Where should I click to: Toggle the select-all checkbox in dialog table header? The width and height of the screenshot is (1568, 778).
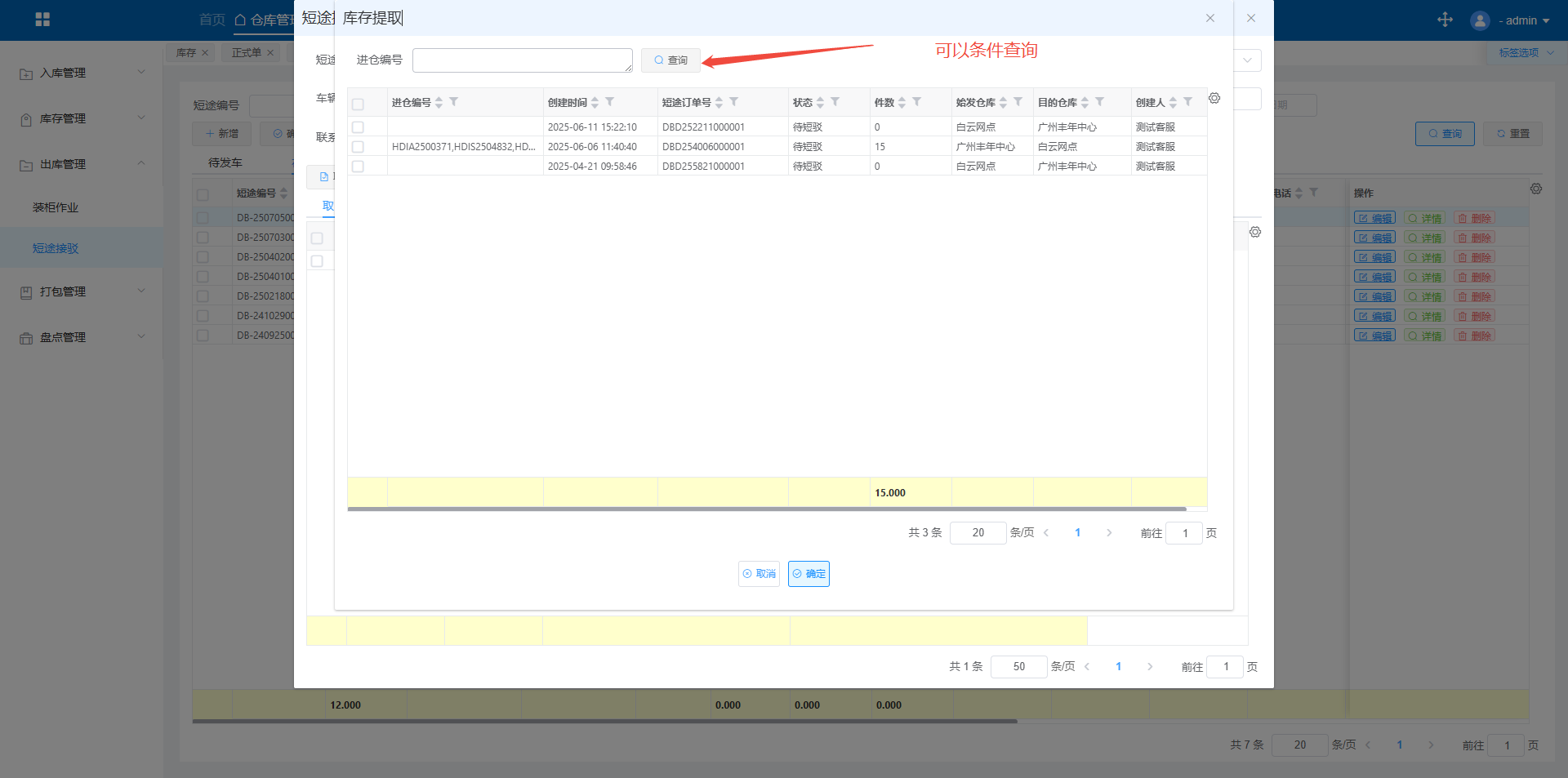click(358, 104)
